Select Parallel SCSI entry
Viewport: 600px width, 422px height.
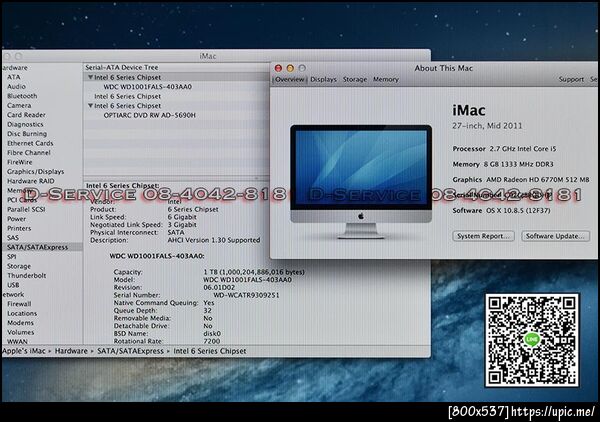pos(26,209)
